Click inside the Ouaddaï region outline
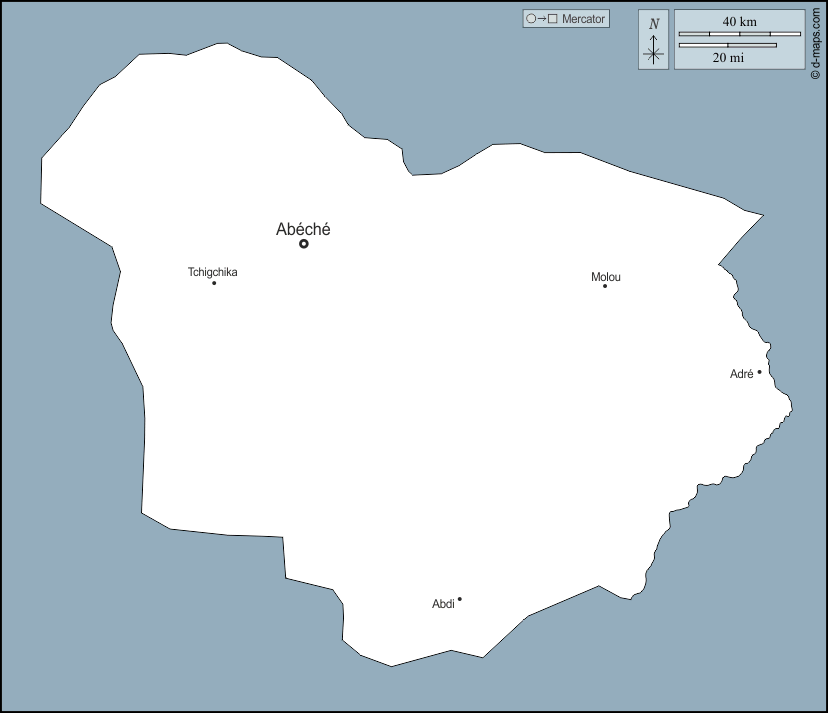Viewport: 828px width, 713px height. (x=400, y=400)
